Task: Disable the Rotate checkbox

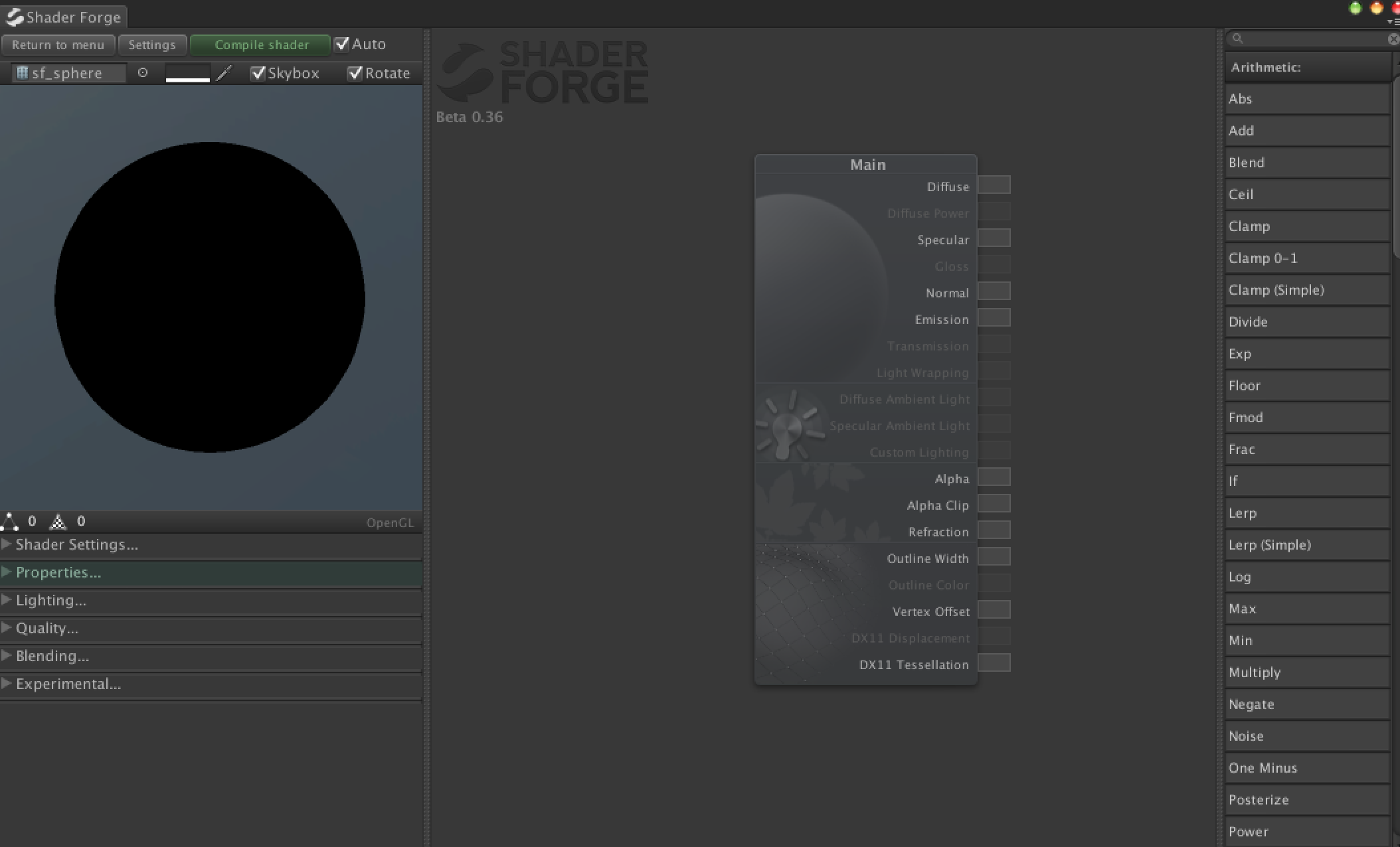Action: pyautogui.click(x=355, y=73)
